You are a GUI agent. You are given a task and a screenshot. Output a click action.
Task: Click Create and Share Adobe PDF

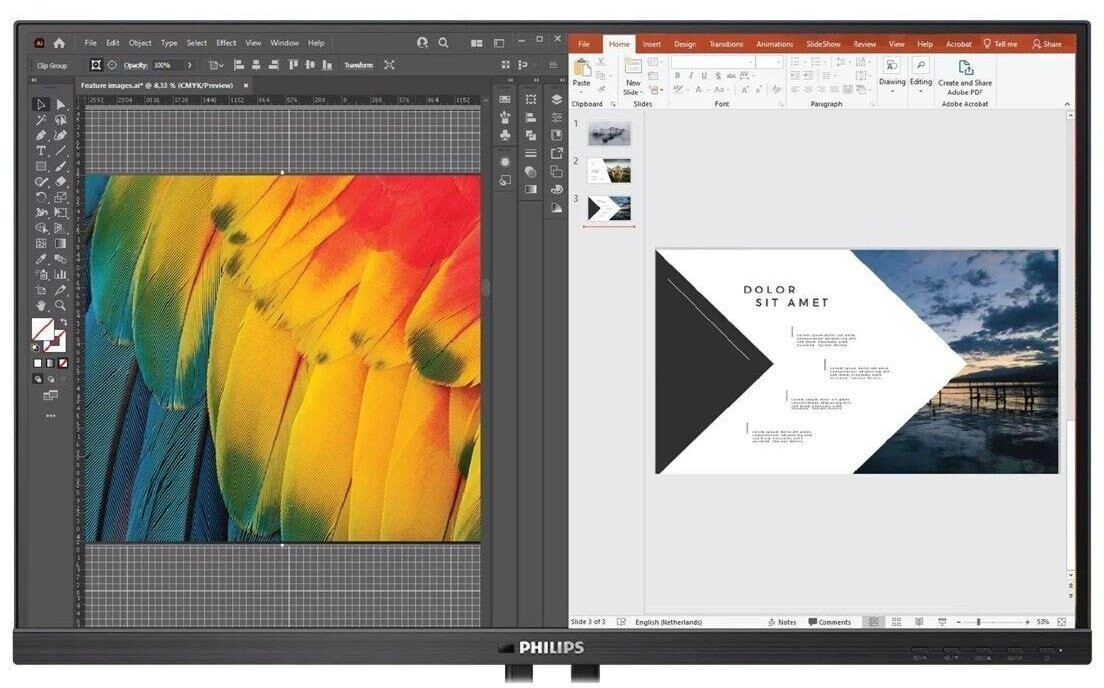point(964,78)
